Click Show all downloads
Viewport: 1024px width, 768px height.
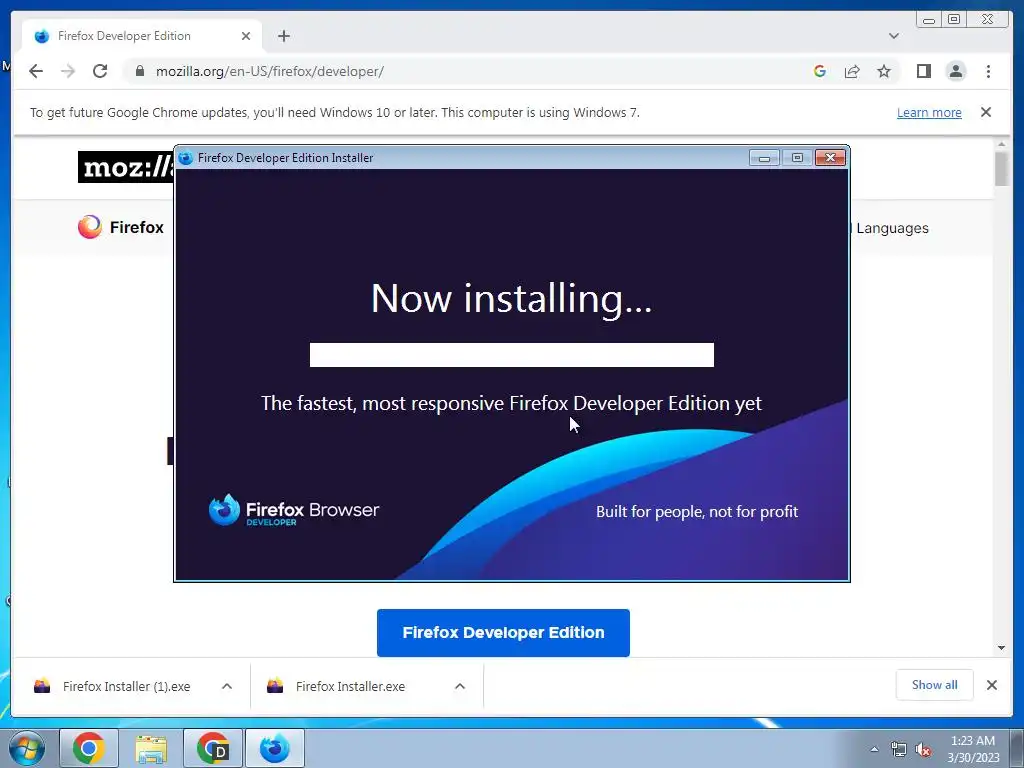[935, 684]
